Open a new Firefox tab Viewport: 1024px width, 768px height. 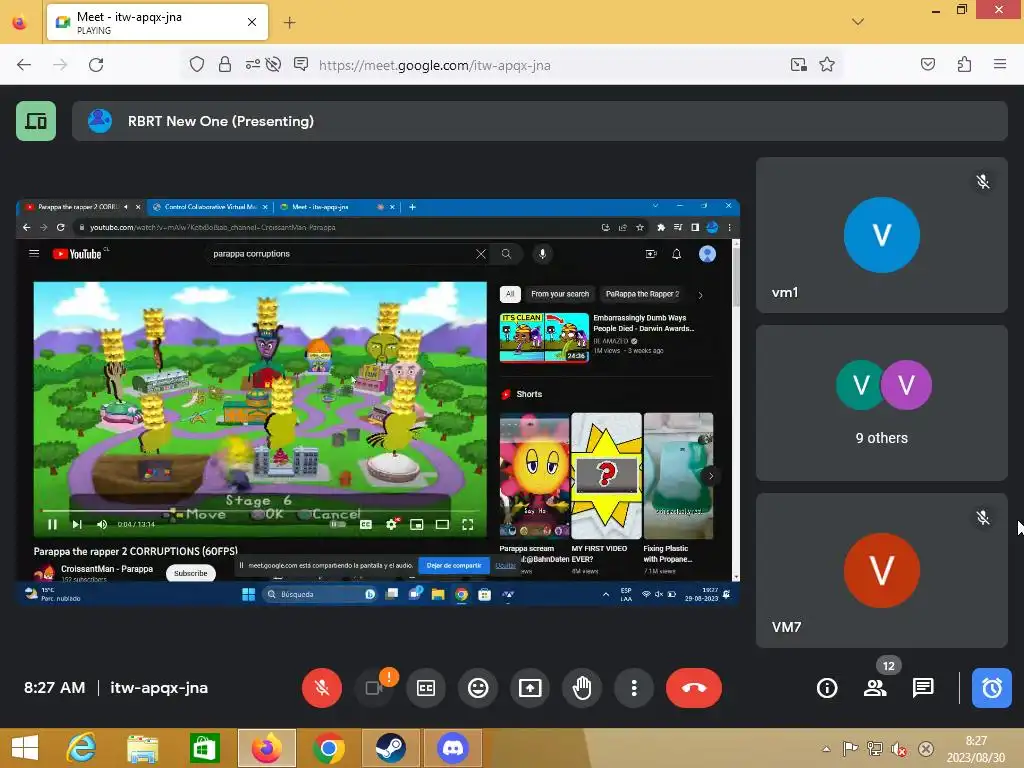coord(289,22)
